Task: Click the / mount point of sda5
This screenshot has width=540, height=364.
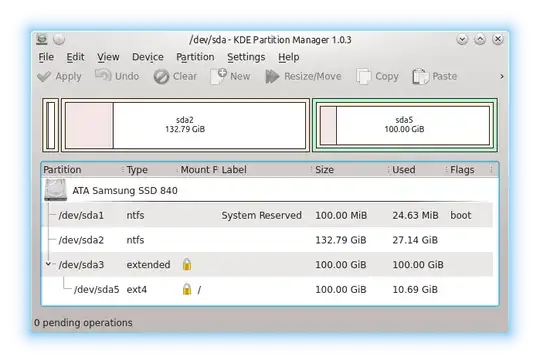Action: click(x=199, y=290)
